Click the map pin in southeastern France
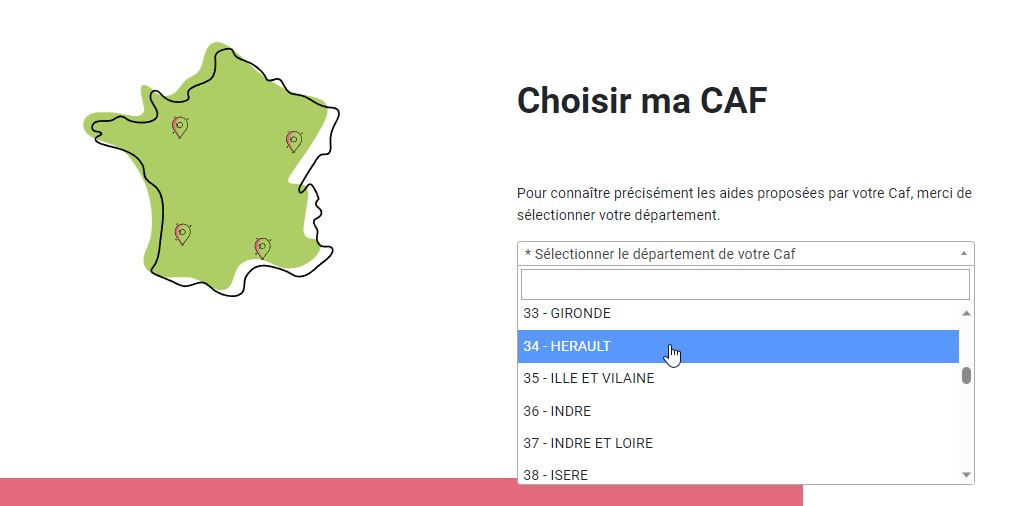The height and width of the screenshot is (506, 1034). point(262,248)
